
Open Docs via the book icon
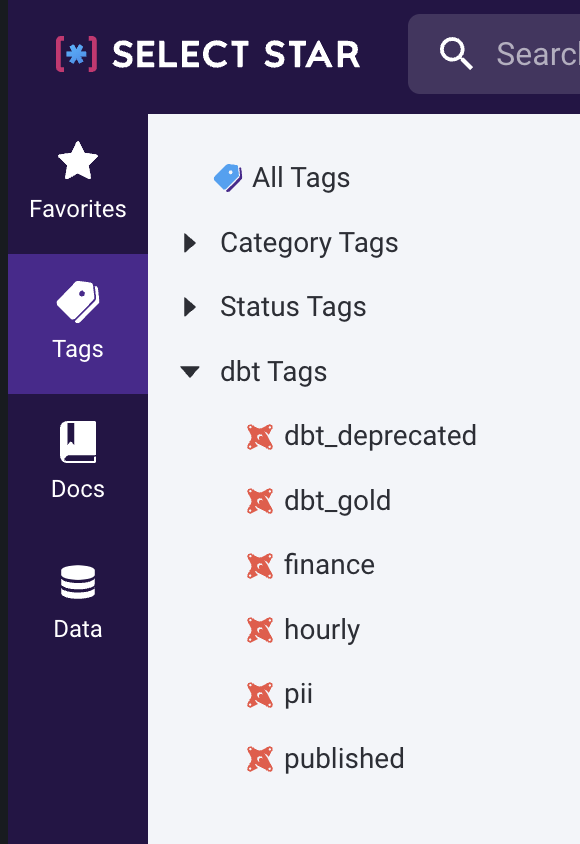point(78,442)
